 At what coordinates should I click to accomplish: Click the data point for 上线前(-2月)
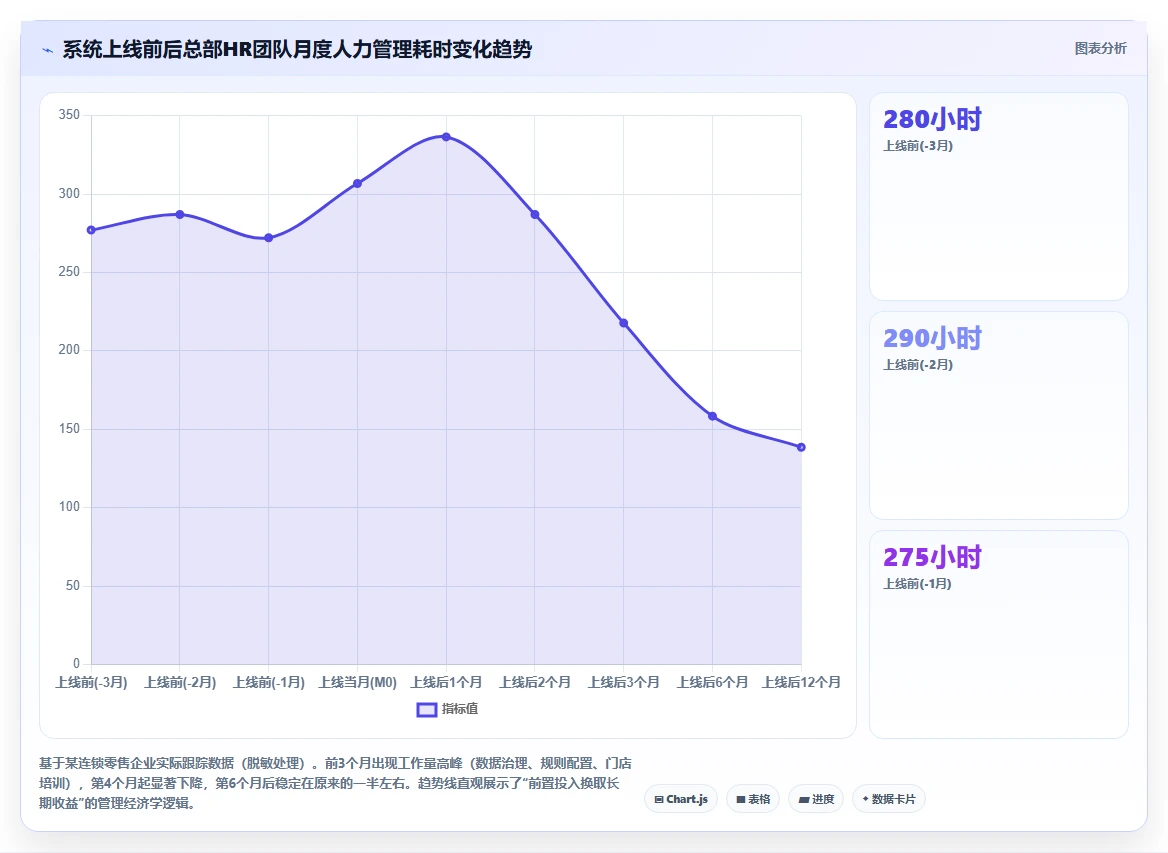click(x=180, y=215)
